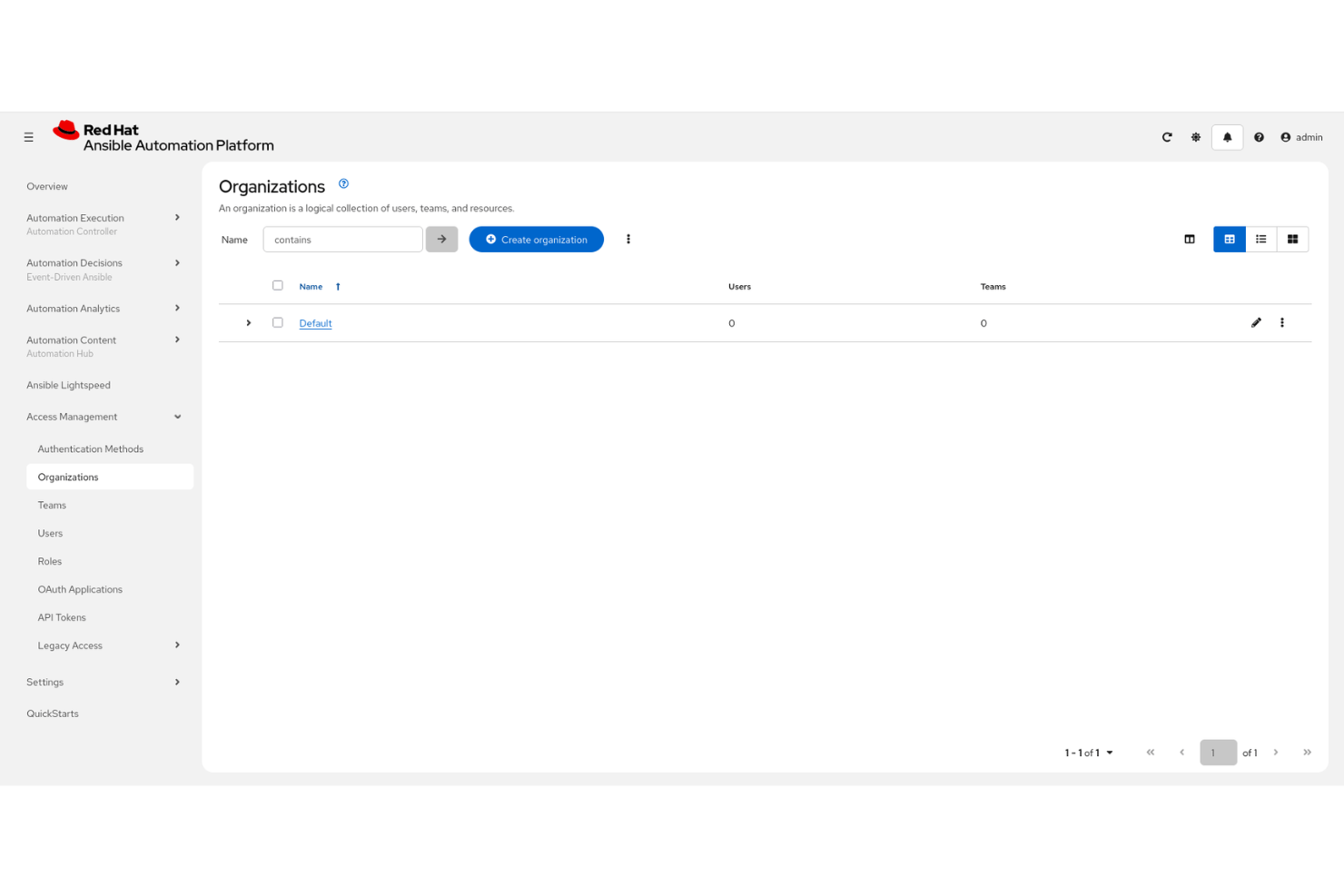
Task: Go to next page
Action: coord(1276,753)
